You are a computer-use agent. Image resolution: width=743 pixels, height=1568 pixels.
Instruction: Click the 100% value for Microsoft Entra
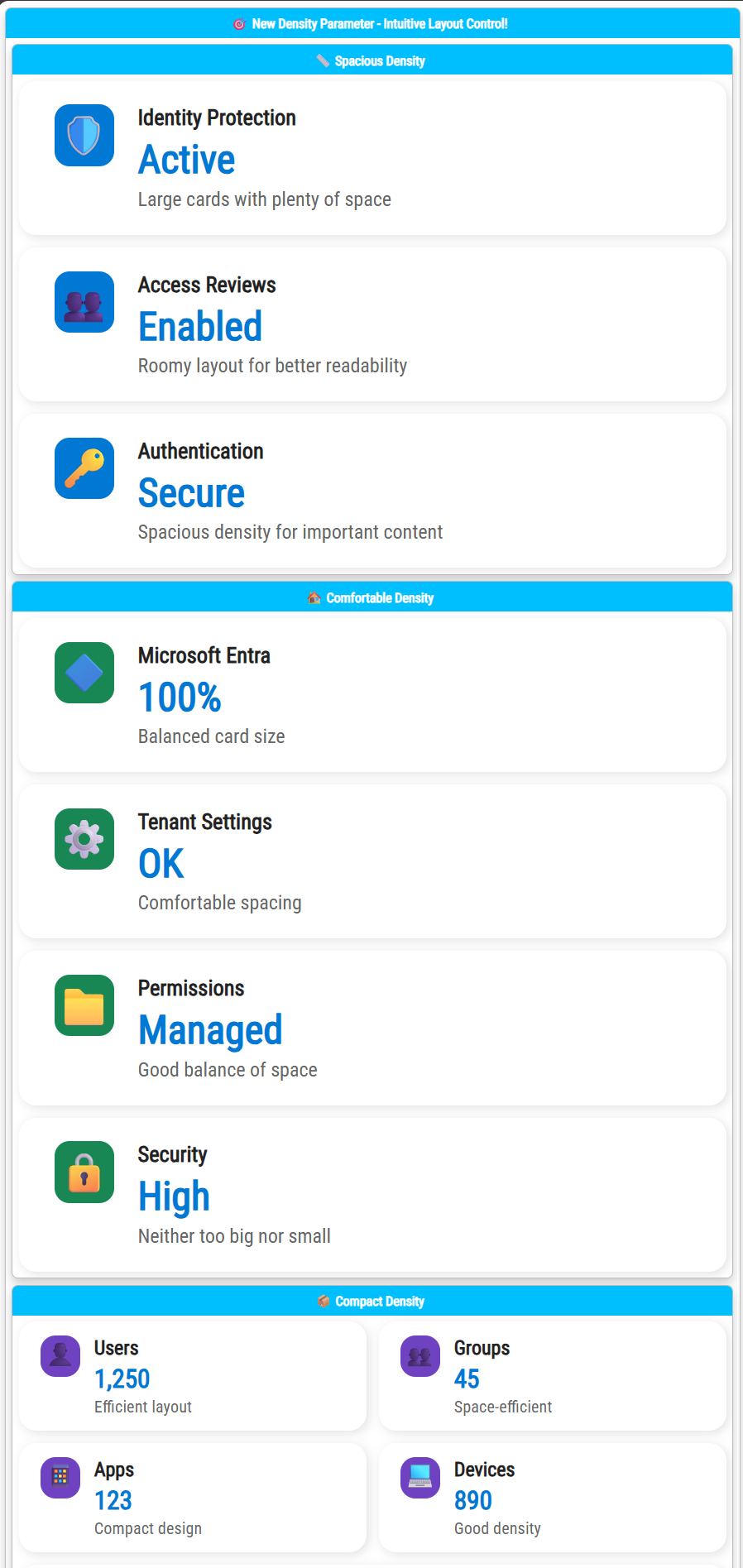pyautogui.click(x=180, y=697)
